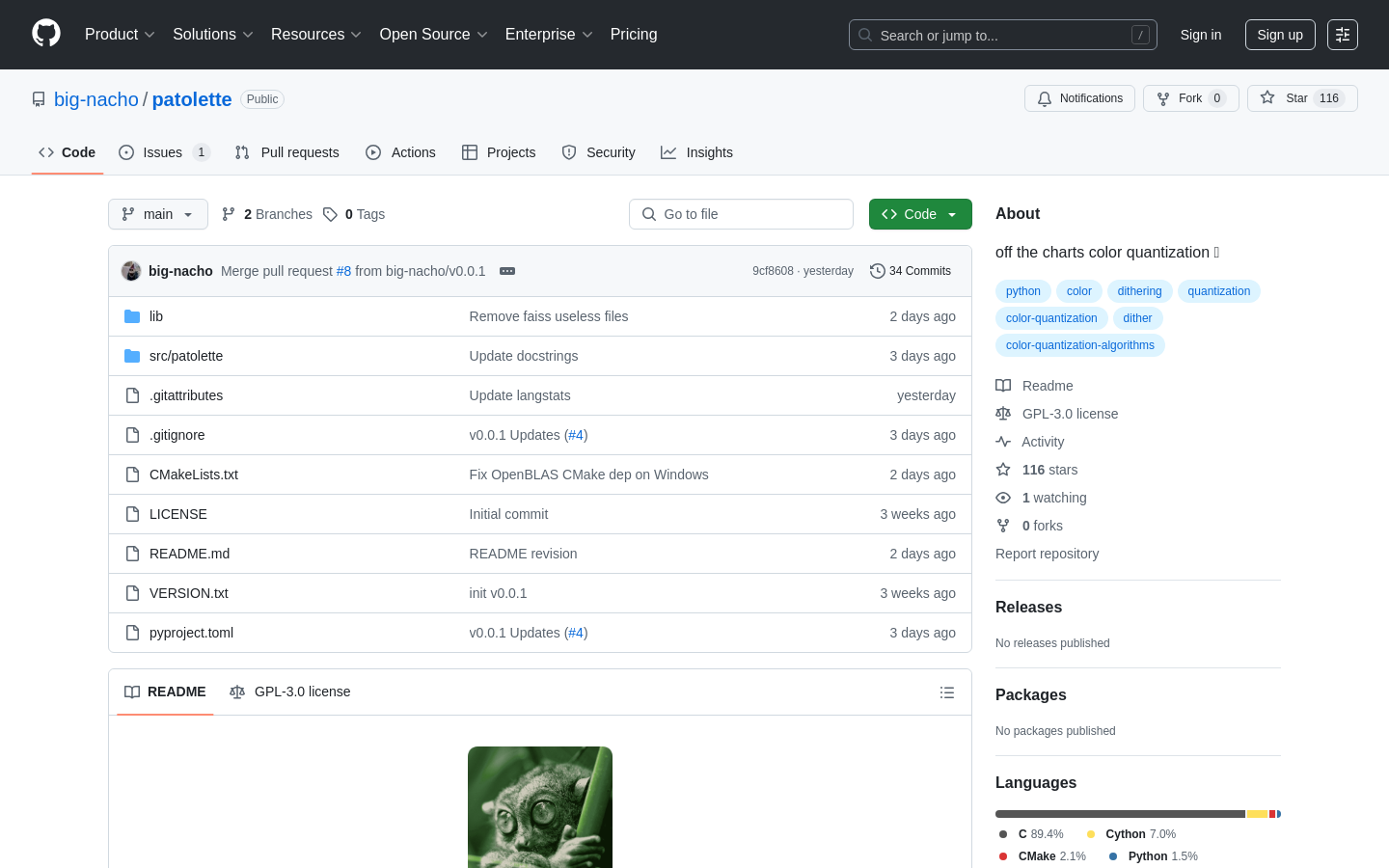This screenshot has width=1389, height=868.
Task: Click the tarsier README image thumbnail
Action: (540, 807)
